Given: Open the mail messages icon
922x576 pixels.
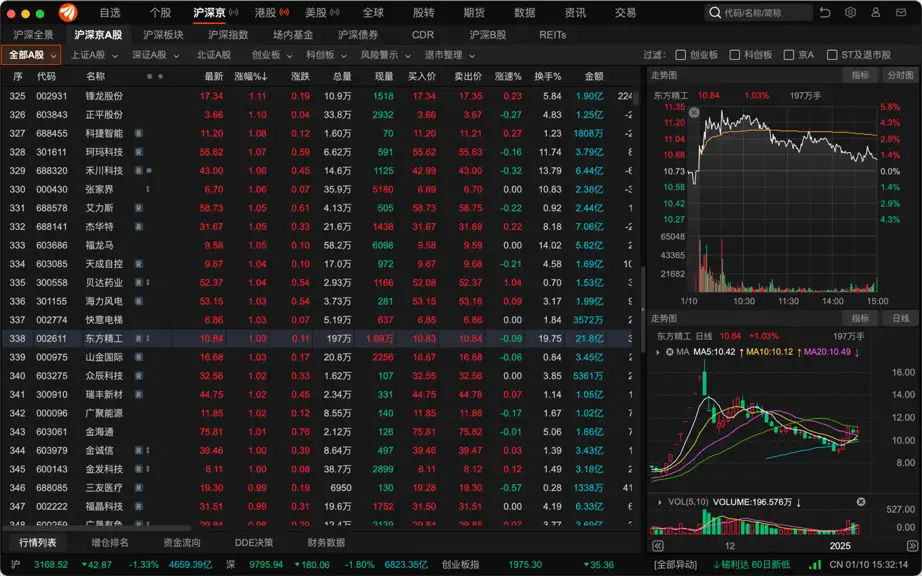Looking at the screenshot, I should point(900,12).
